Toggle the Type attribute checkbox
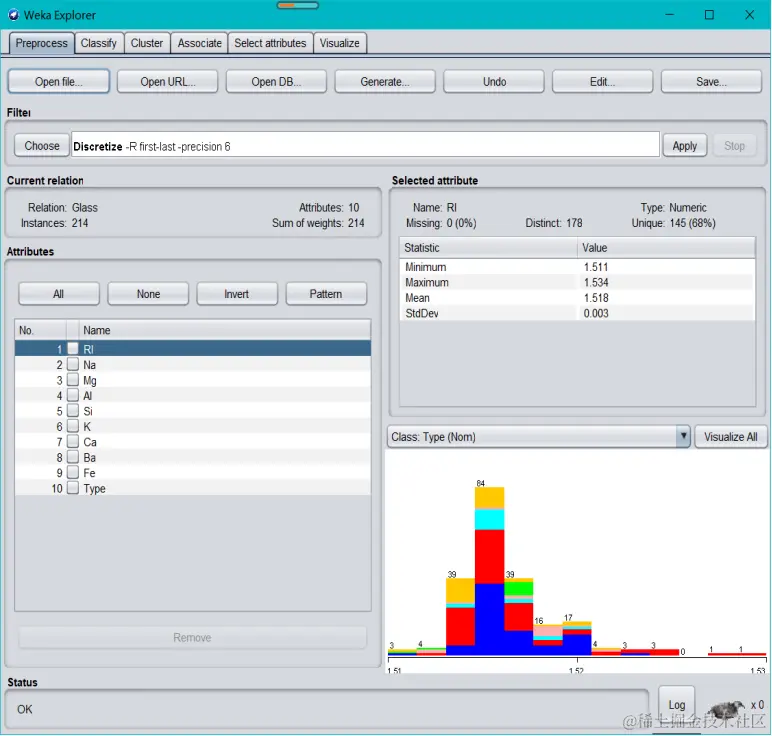 point(73,488)
